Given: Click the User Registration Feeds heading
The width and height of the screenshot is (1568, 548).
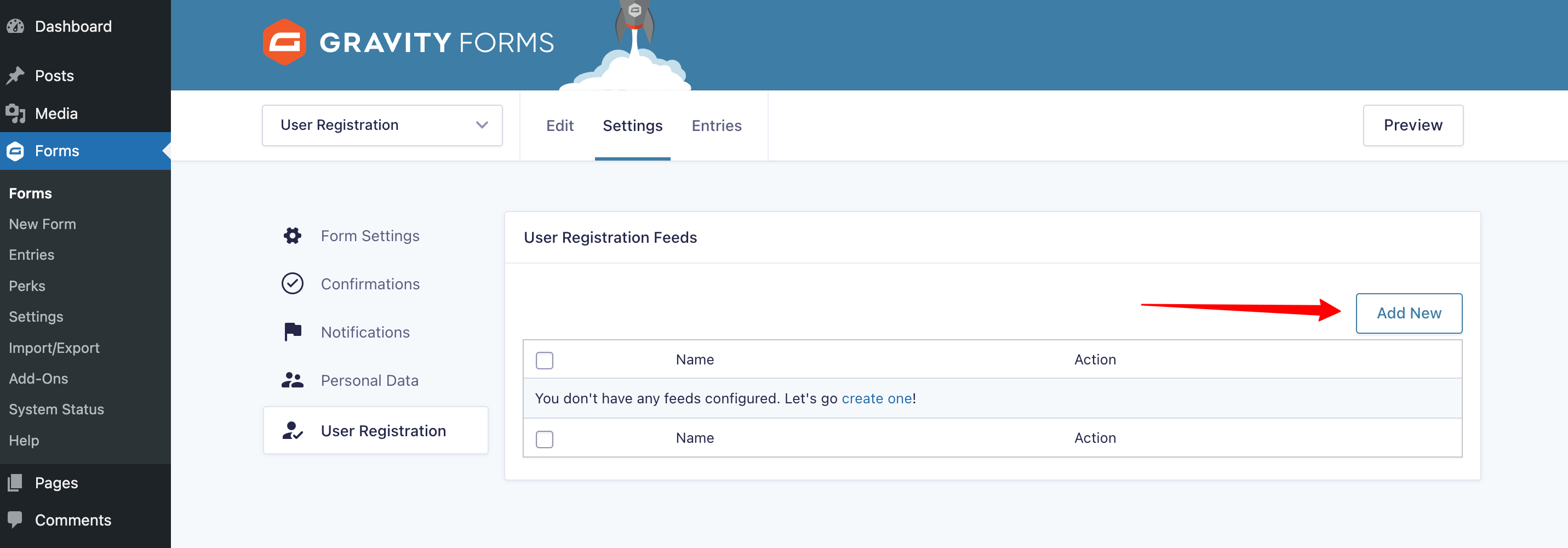Looking at the screenshot, I should [610, 237].
